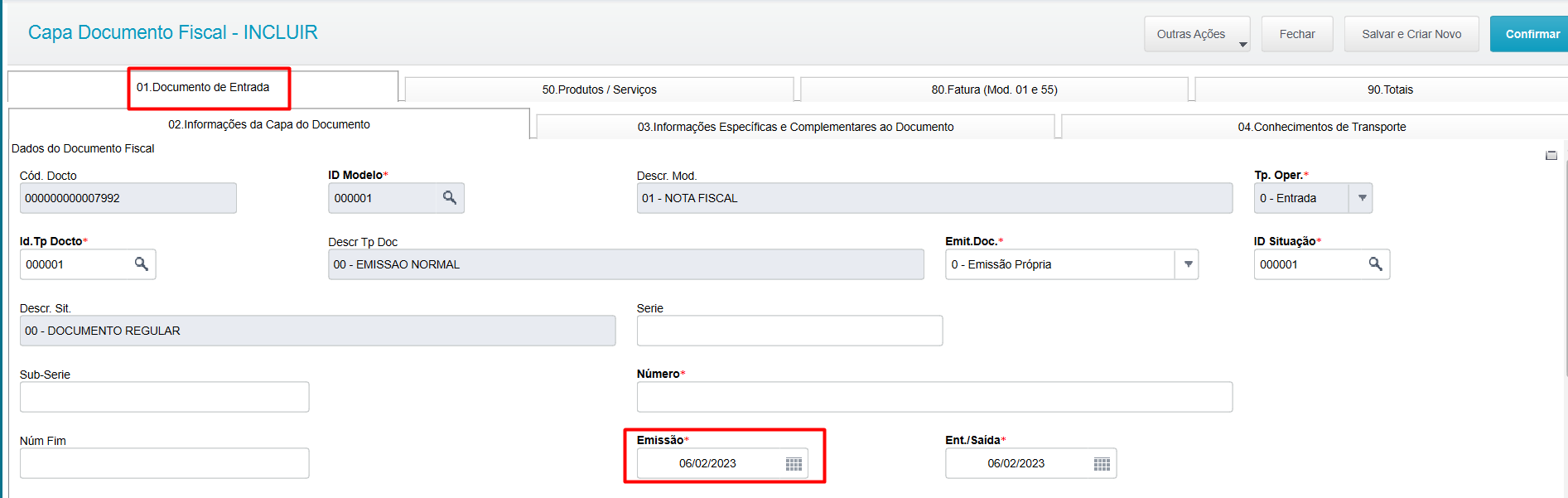Viewport: 1568px width, 498px height.
Task: Expand the Emit.Doc. dropdown arrow
Action: [x=1188, y=264]
